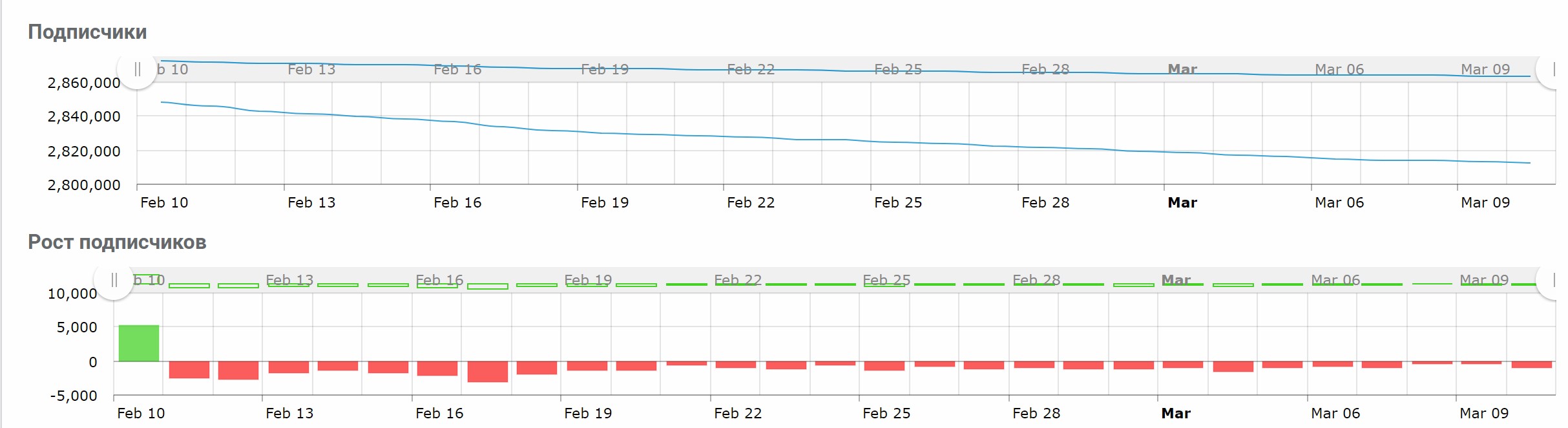The height and width of the screenshot is (428, 1568).
Task: Grab the left range handle of growth chart
Action: (x=114, y=280)
